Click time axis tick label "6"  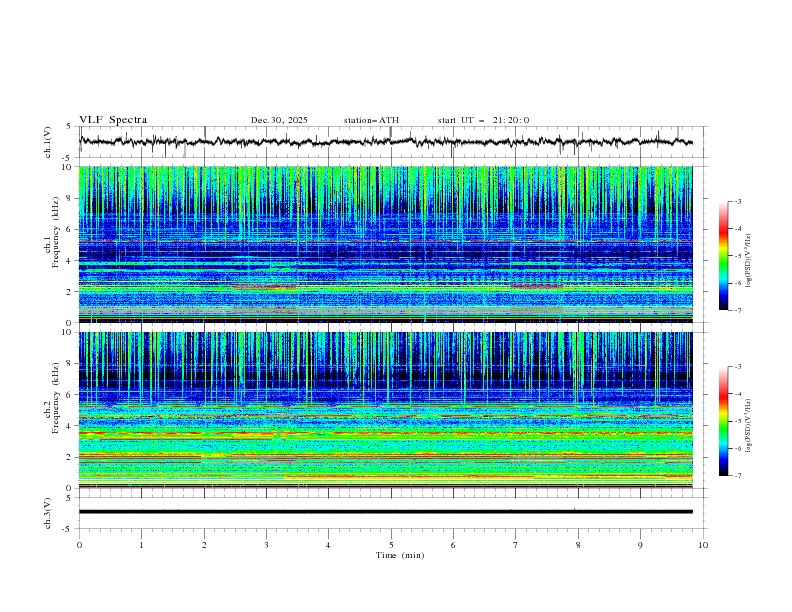[x=453, y=545]
